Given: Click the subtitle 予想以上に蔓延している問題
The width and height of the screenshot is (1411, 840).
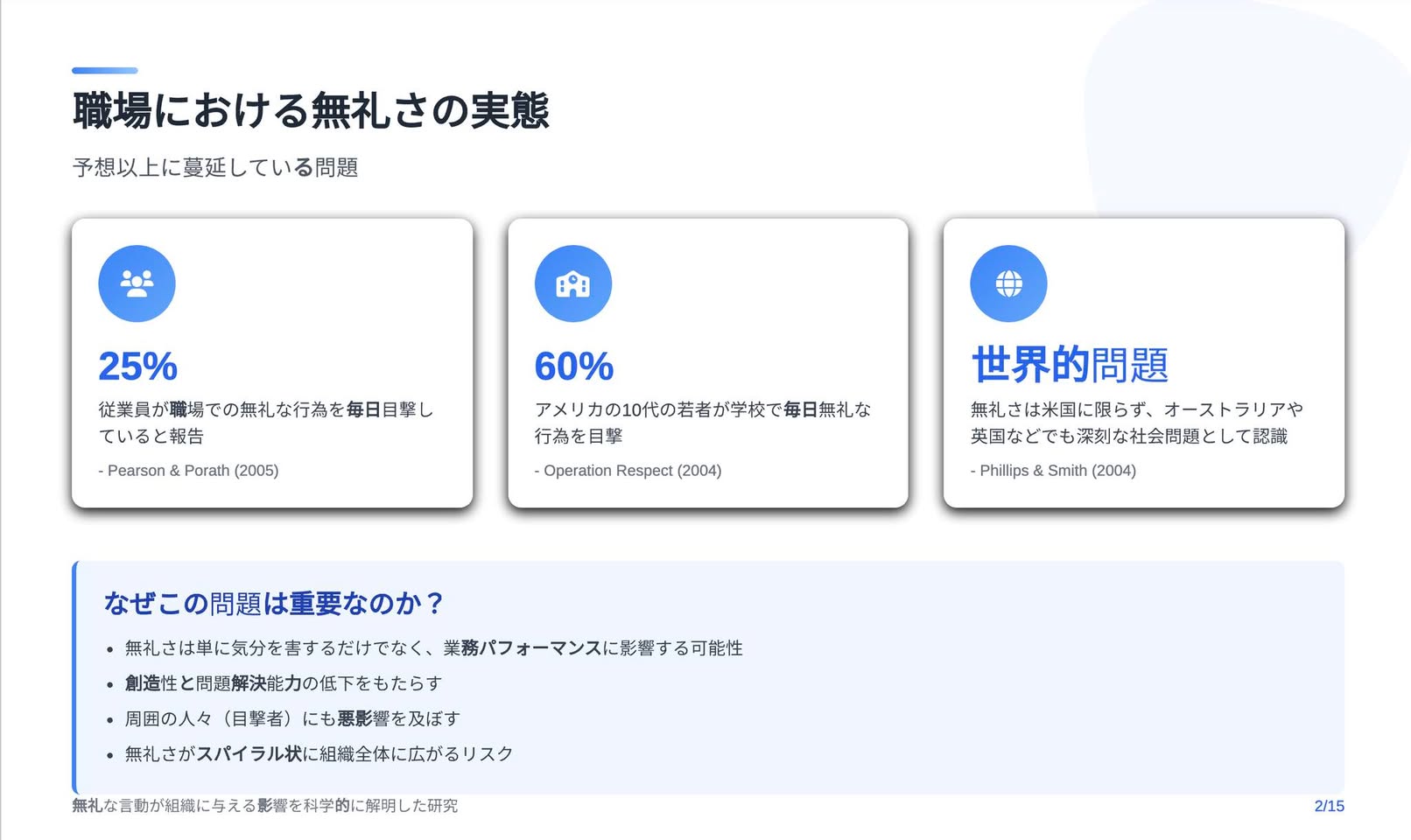Looking at the screenshot, I should pyautogui.click(x=215, y=167).
